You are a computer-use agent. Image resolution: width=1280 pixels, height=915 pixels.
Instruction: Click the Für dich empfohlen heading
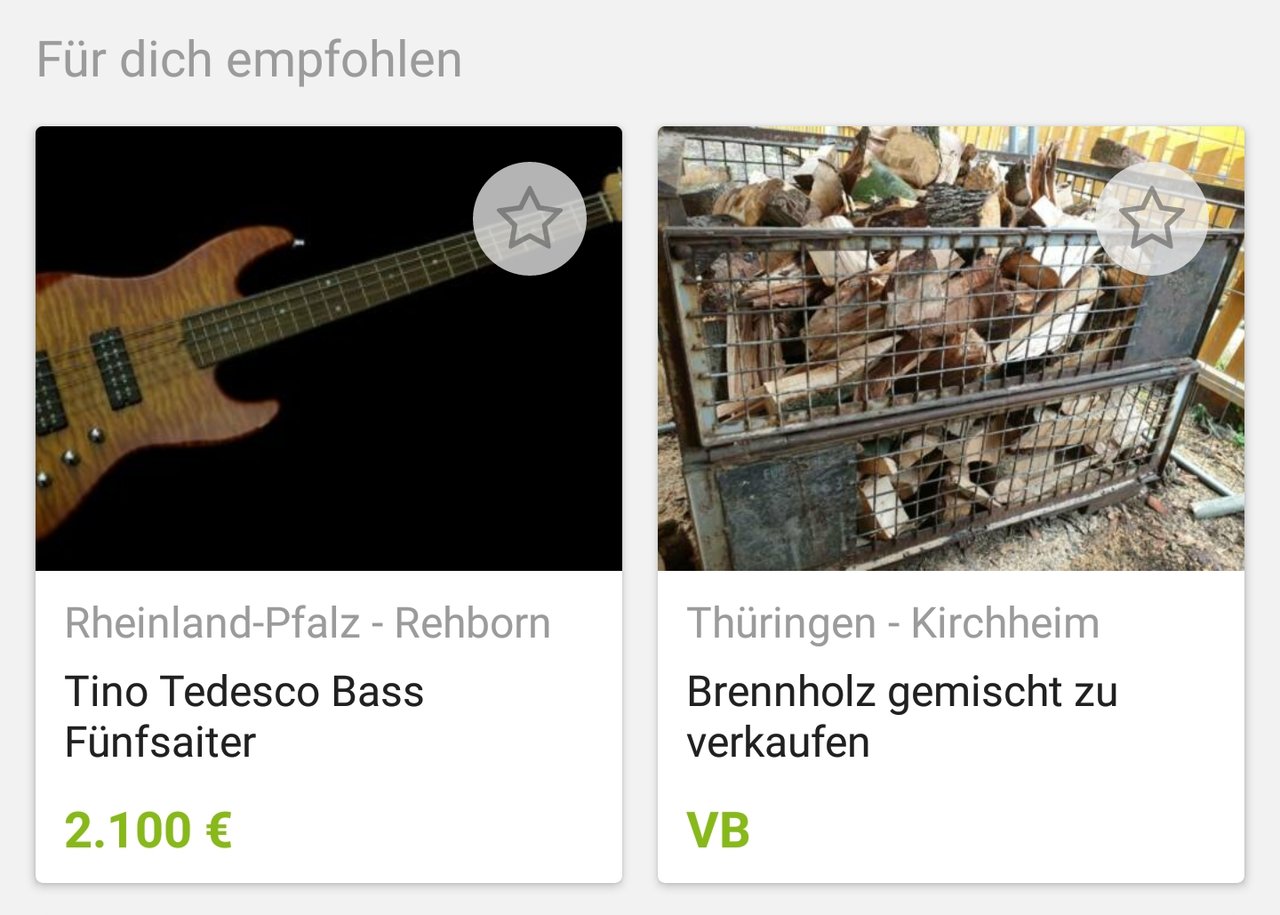coord(249,60)
